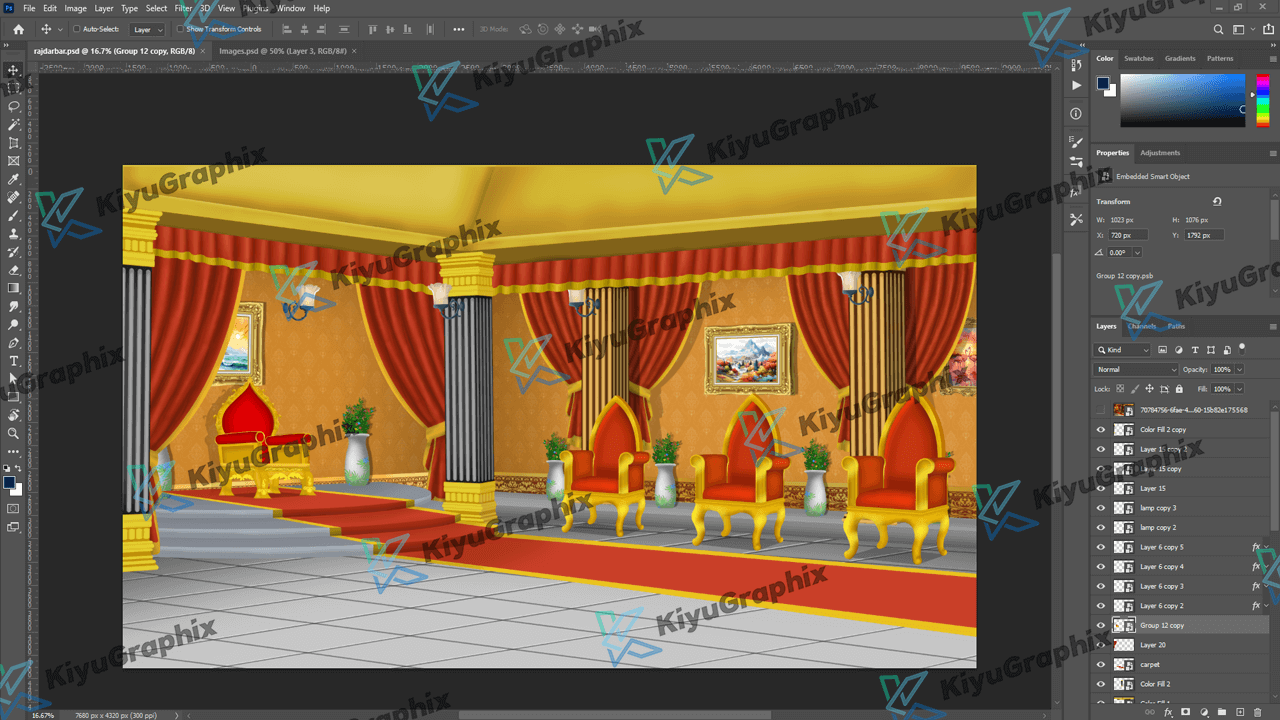Enable the Auto-Select checkbox
Image resolution: width=1280 pixels, height=720 pixels.
[x=77, y=29]
